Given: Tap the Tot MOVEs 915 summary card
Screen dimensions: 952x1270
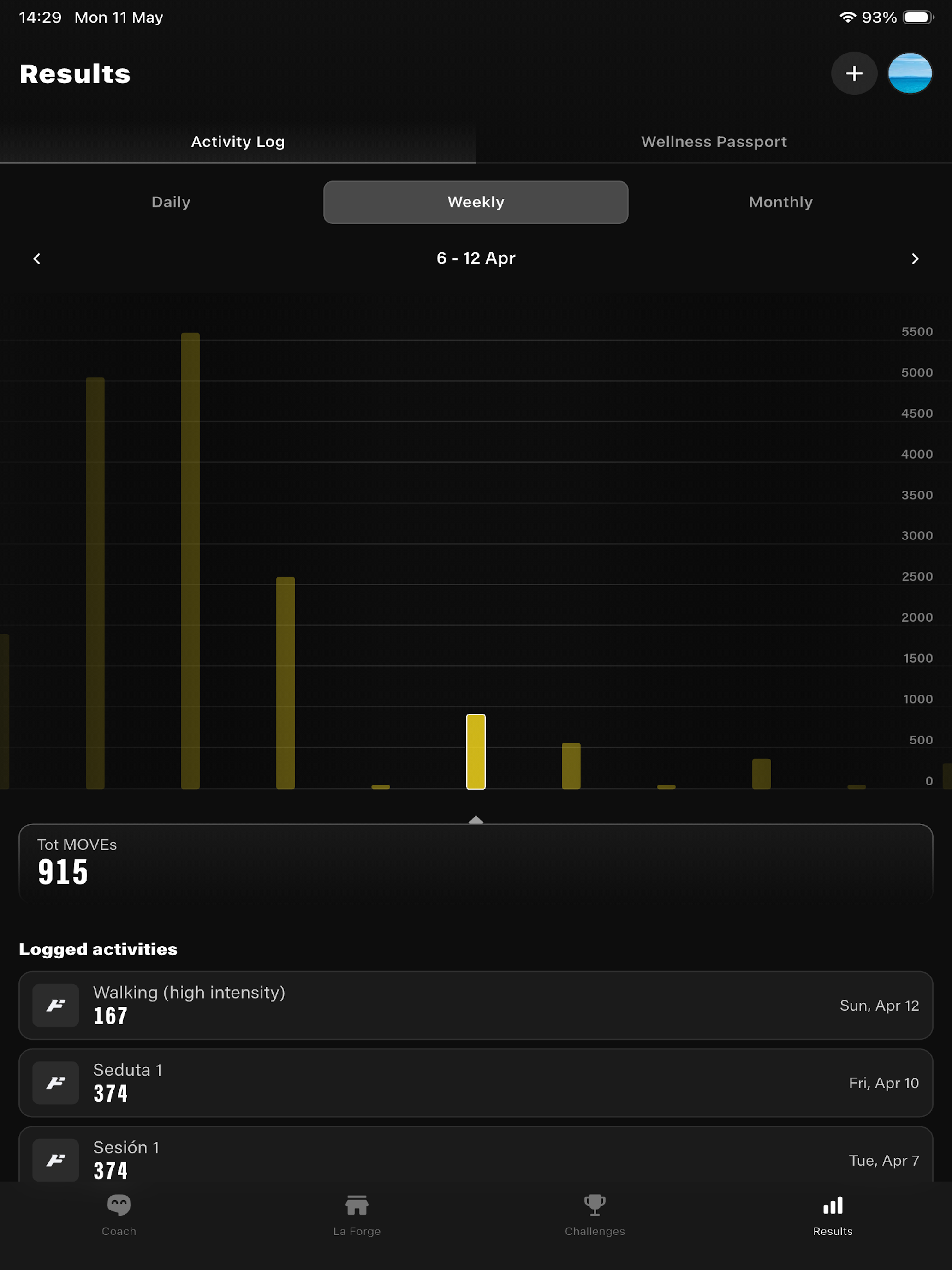Looking at the screenshot, I should pos(476,863).
